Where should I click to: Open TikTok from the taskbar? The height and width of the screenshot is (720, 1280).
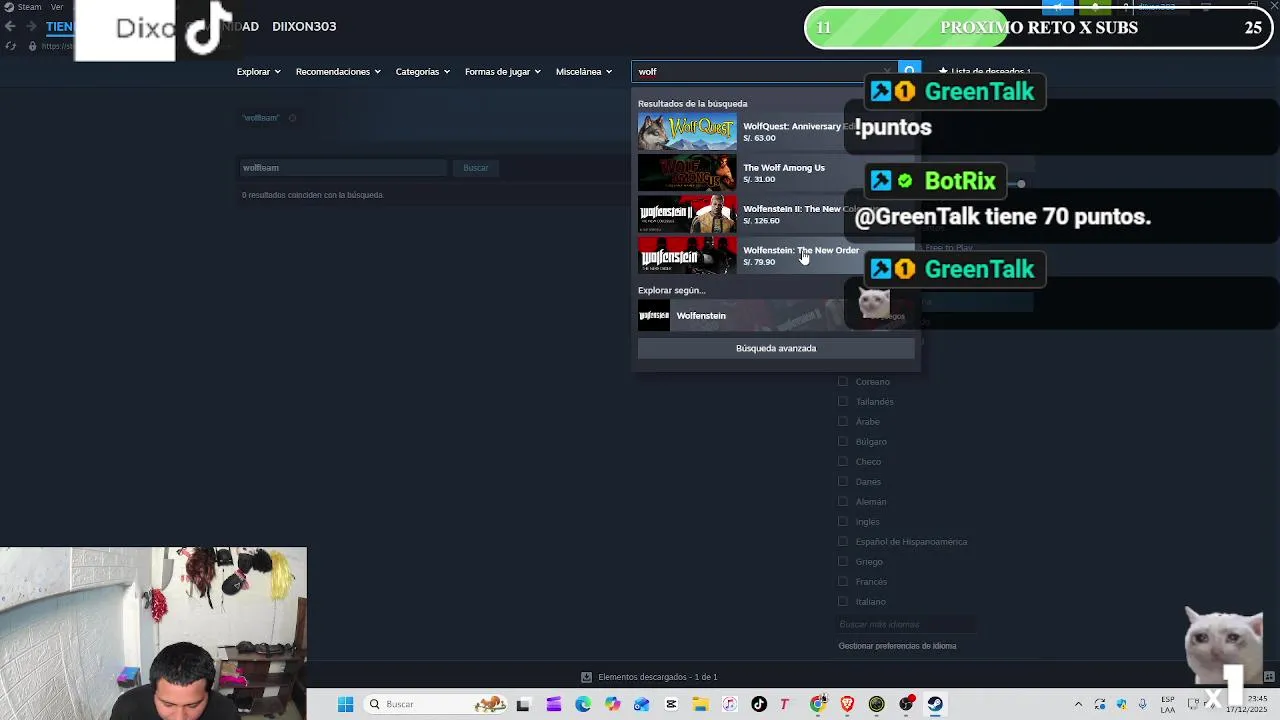[x=759, y=704]
